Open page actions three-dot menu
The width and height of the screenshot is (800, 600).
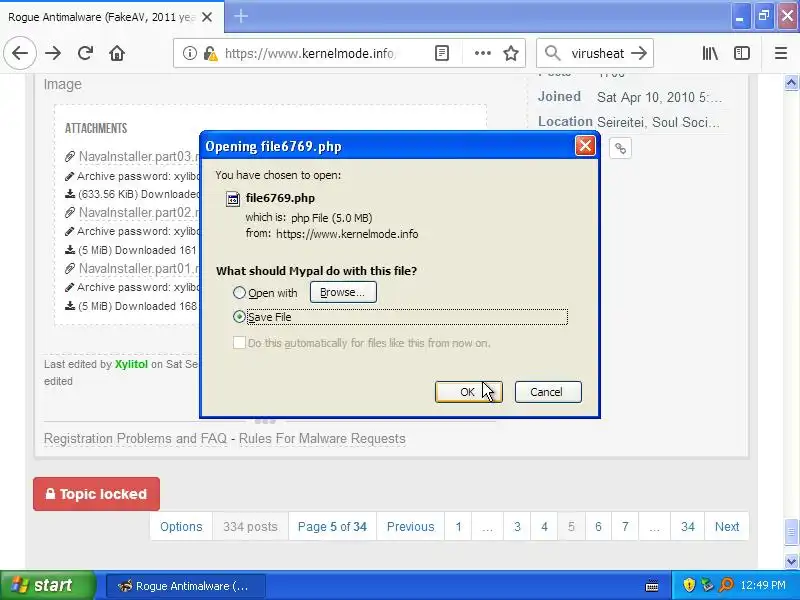coord(483,53)
